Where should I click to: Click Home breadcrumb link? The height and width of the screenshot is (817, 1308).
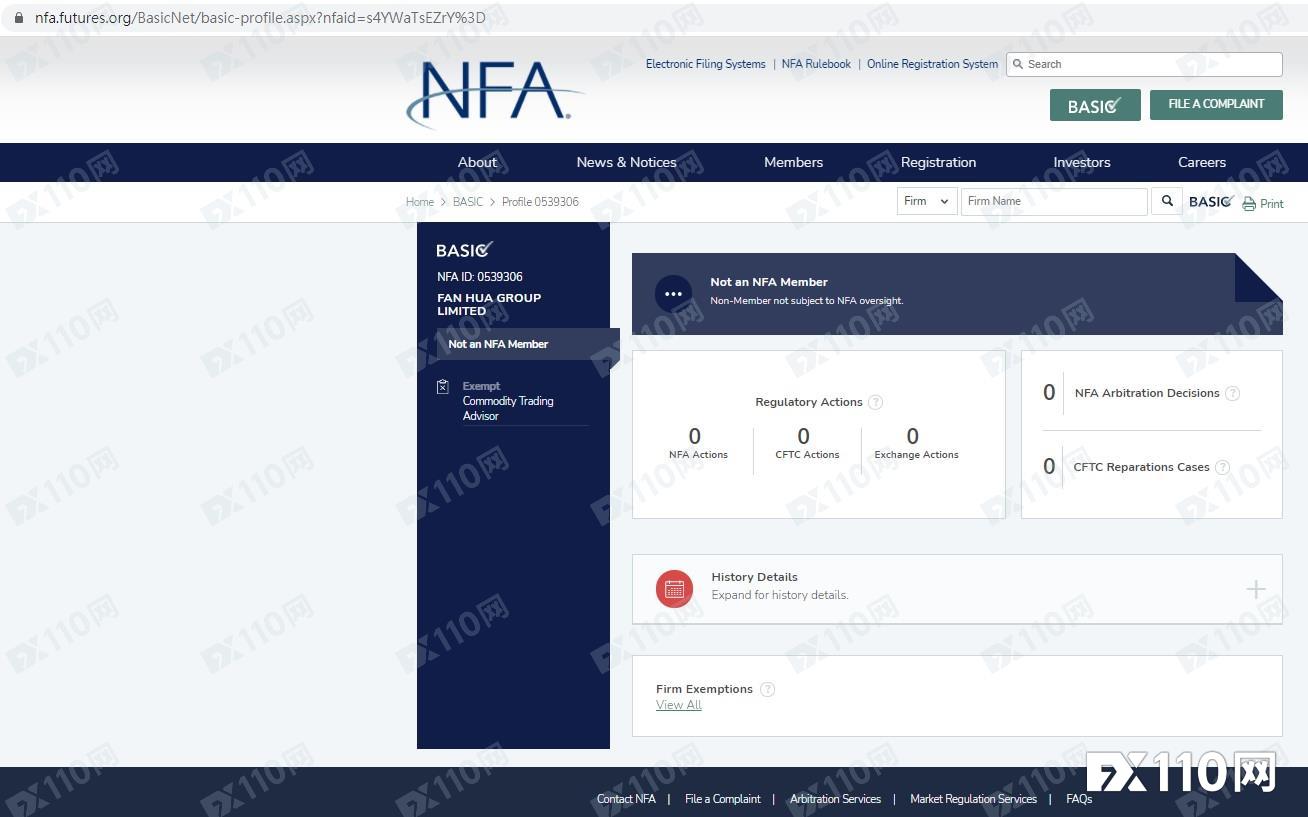coord(420,202)
